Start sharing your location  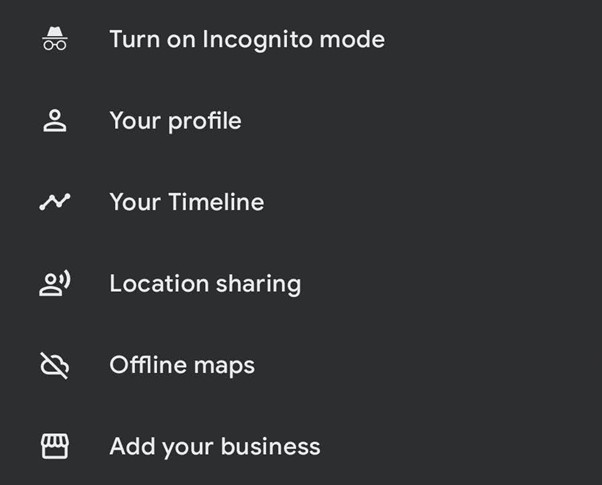(x=204, y=284)
